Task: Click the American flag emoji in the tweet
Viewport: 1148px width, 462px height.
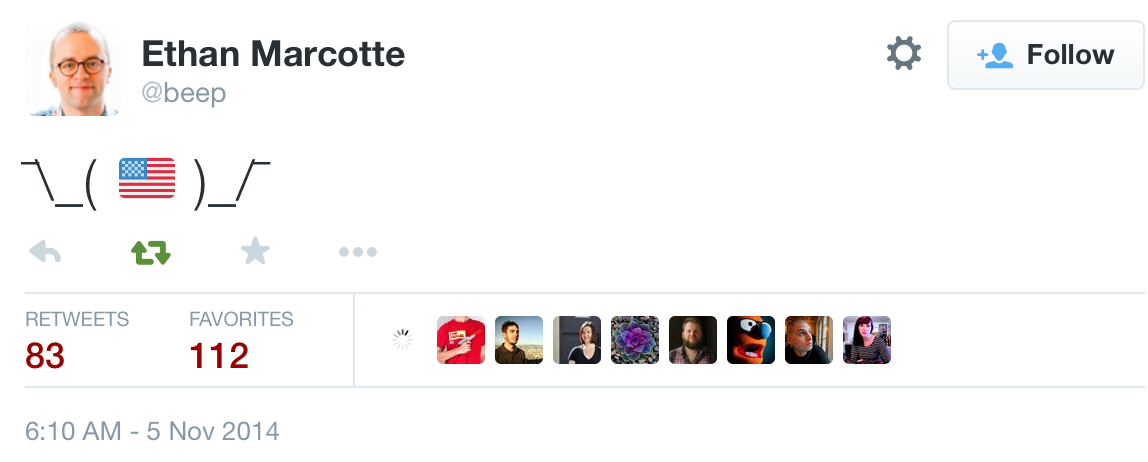Action: click(147, 178)
